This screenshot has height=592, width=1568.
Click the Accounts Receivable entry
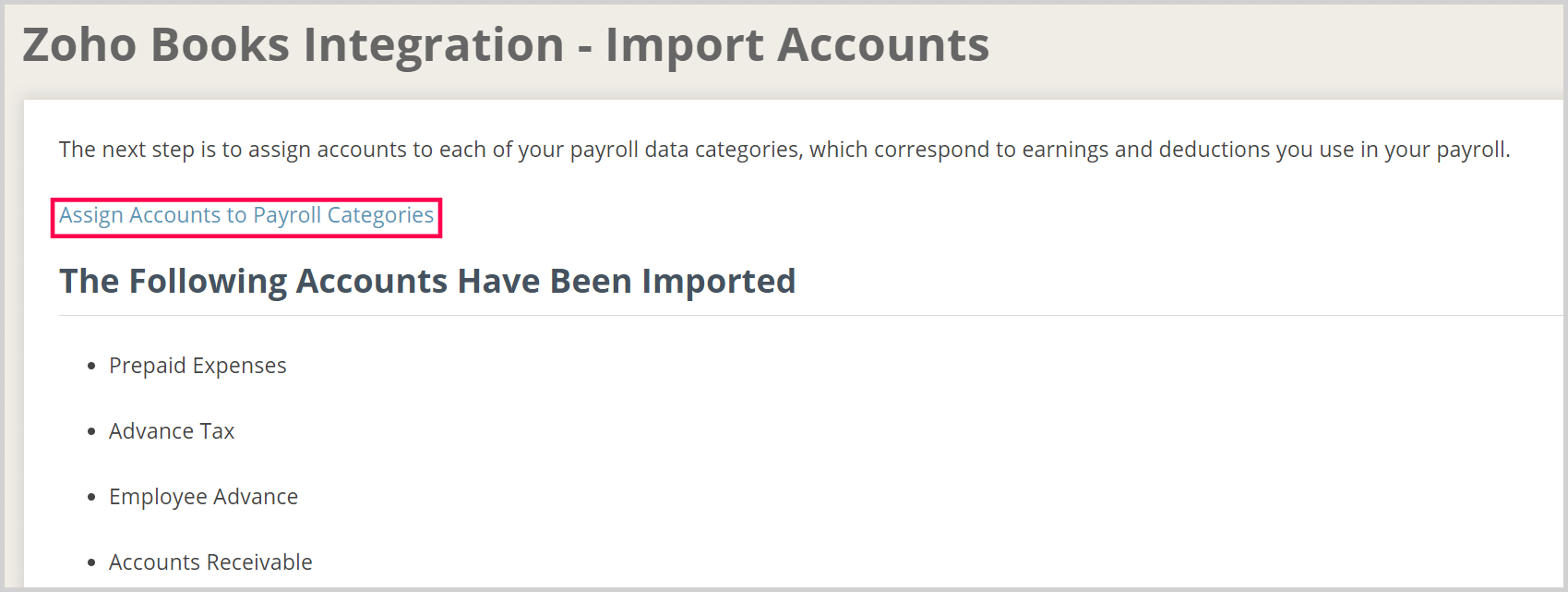click(x=210, y=561)
